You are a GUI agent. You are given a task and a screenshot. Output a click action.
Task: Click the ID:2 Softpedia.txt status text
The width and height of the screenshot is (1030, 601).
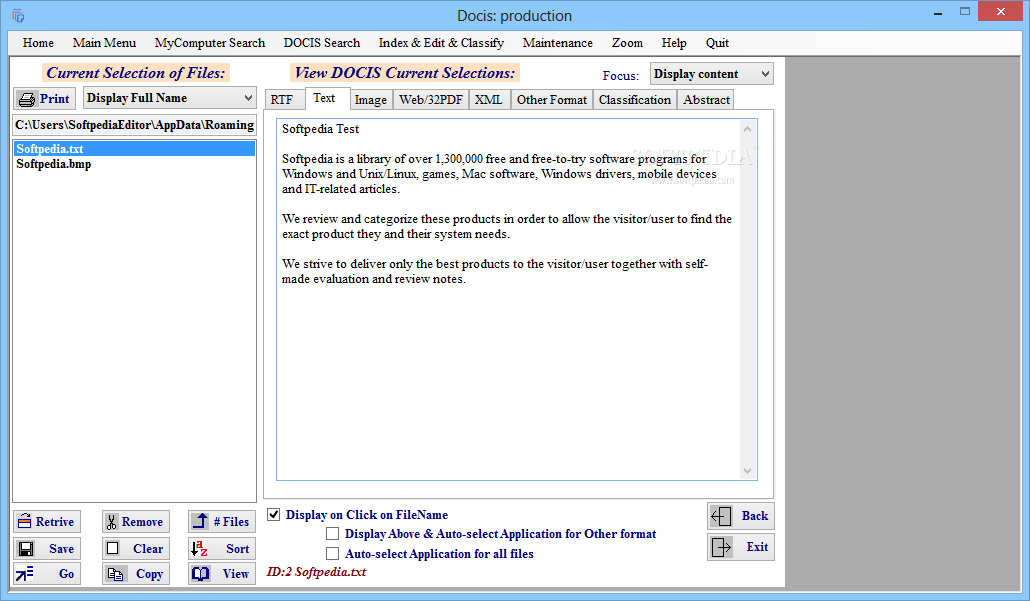coord(316,571)
